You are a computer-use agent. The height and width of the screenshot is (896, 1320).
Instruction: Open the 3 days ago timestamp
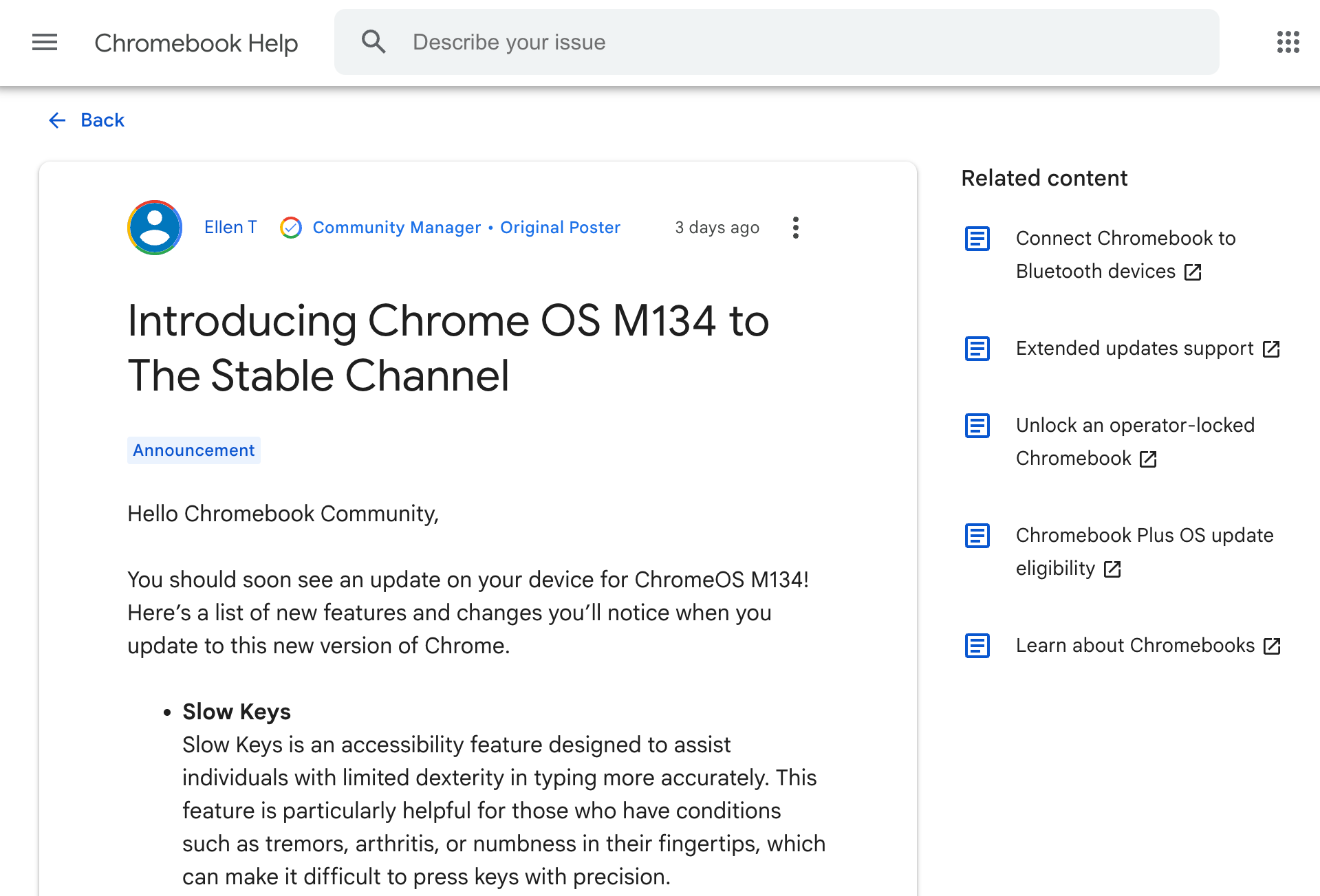point(717,227)
